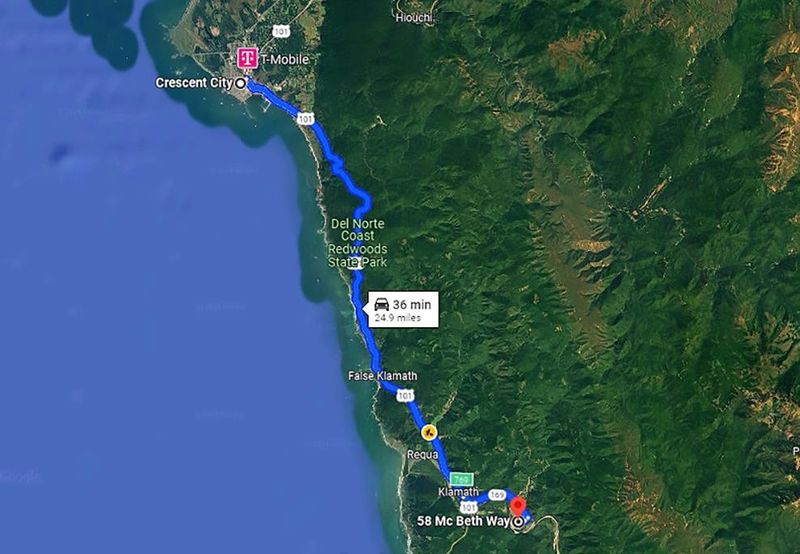The image size is (800, 554).
Task: Click the Klamath town label
Action: click(x=458, y=492)
